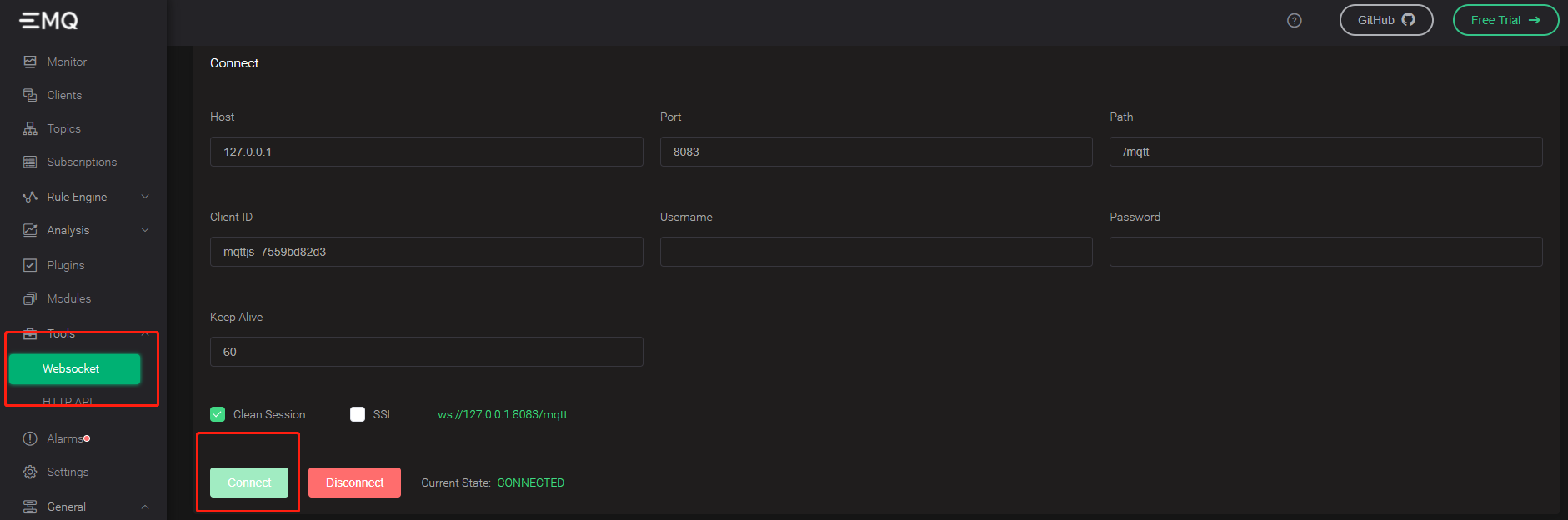Click the Host input field

[x=426, y=152]
